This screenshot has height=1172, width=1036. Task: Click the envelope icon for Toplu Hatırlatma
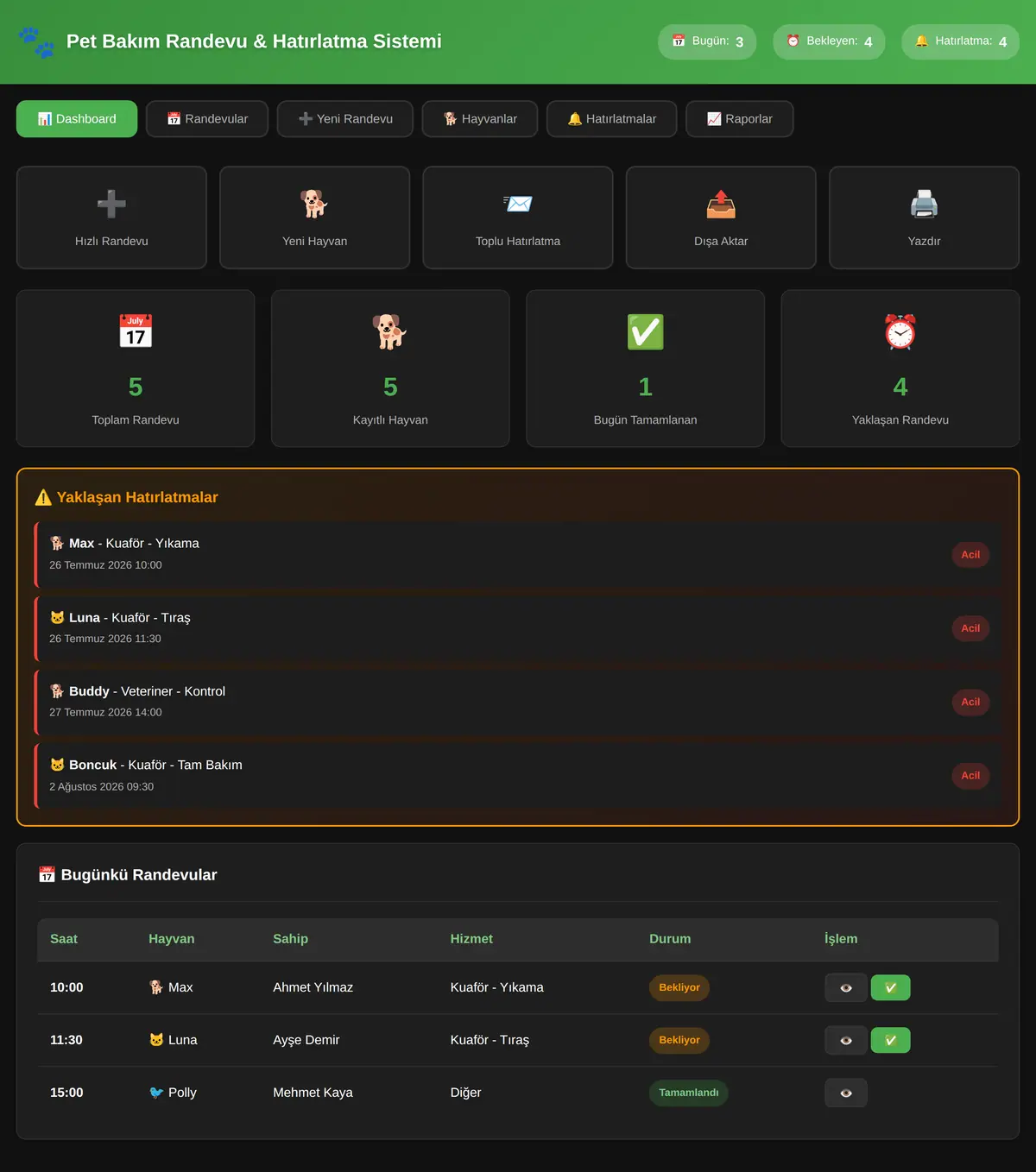[x=518, y=205]
